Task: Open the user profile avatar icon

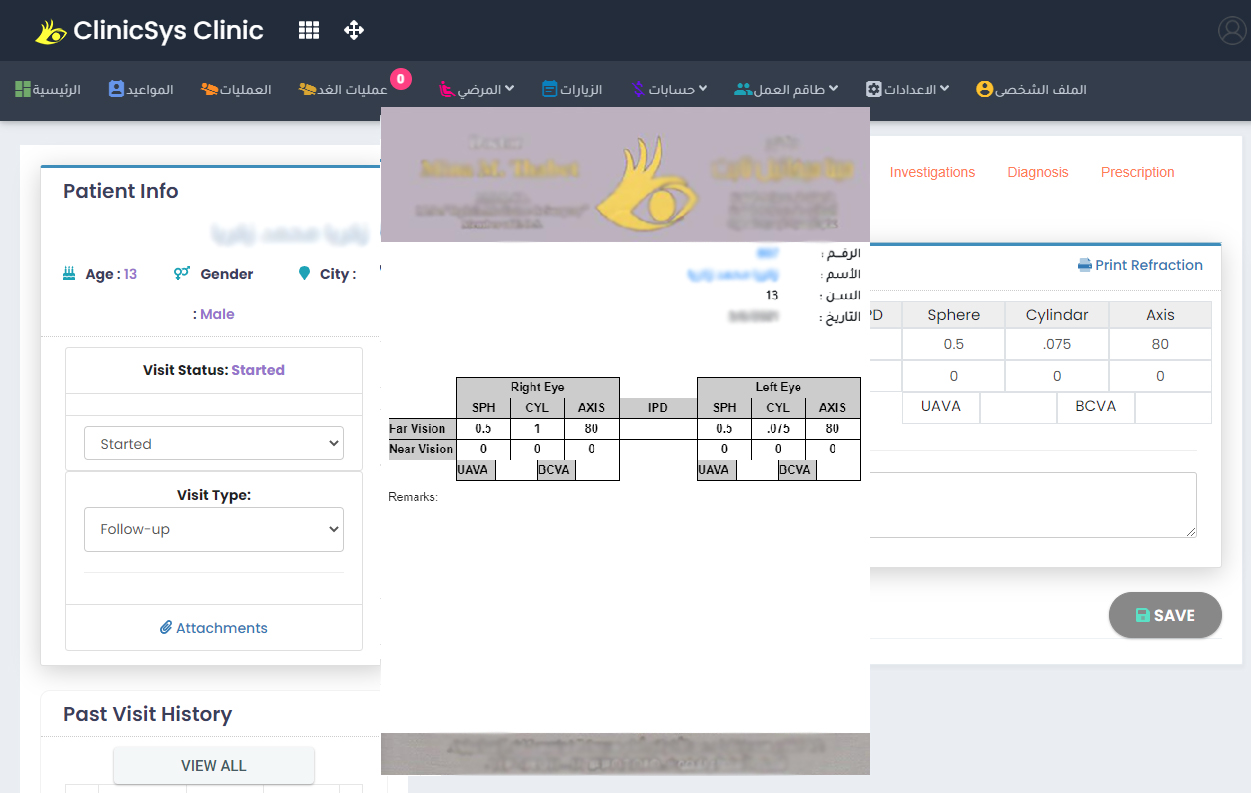Action: [1231, 30]
